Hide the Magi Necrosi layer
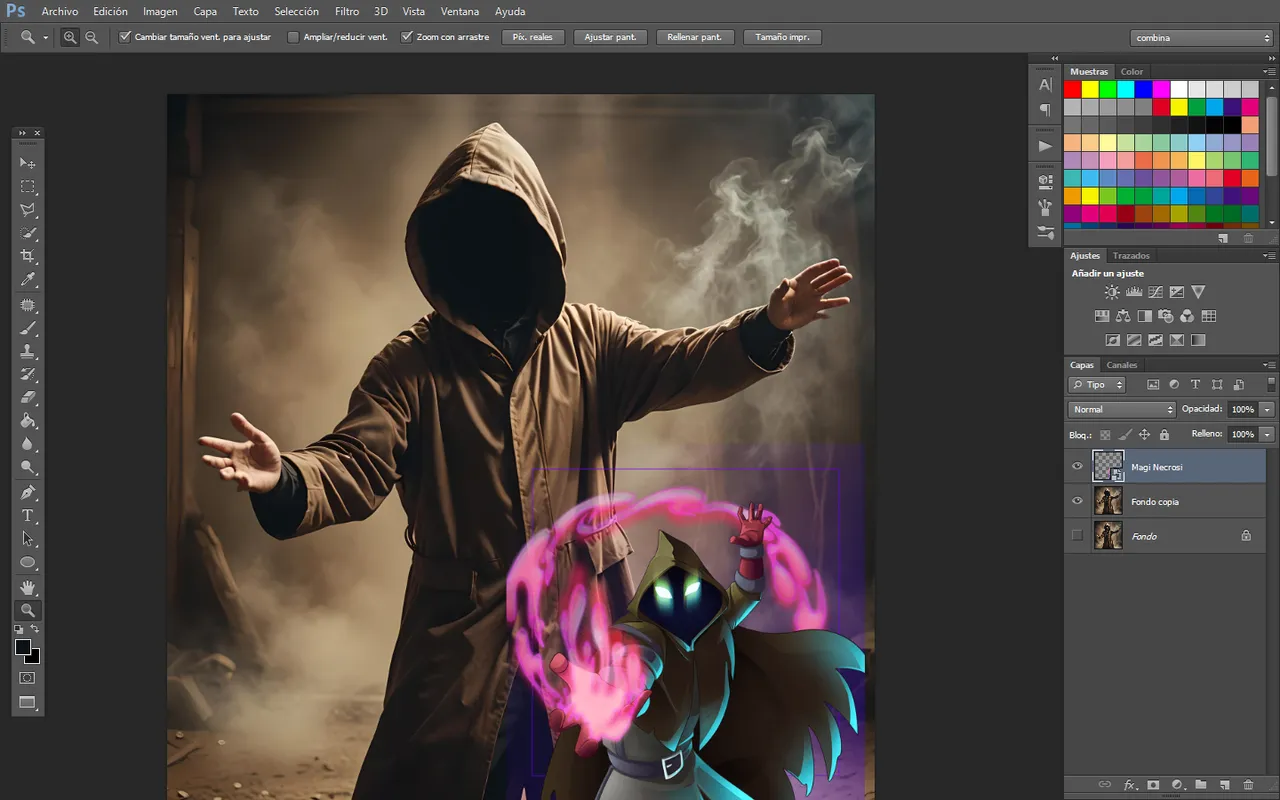Image resolution: width=1280 pixels, height=800 pixels. click(1077, 467)
